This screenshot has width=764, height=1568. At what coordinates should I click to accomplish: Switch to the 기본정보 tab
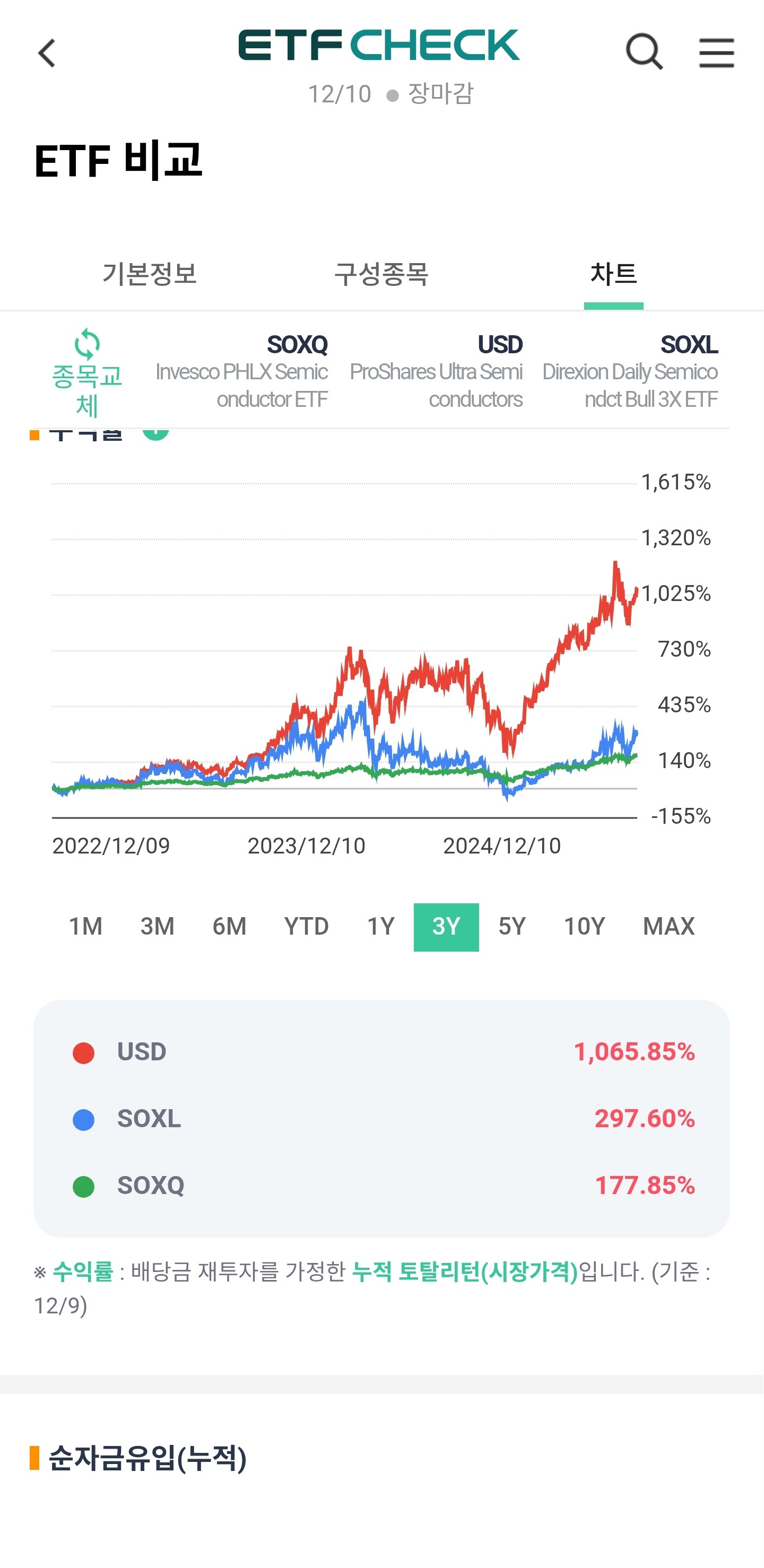tap(150, 274)
